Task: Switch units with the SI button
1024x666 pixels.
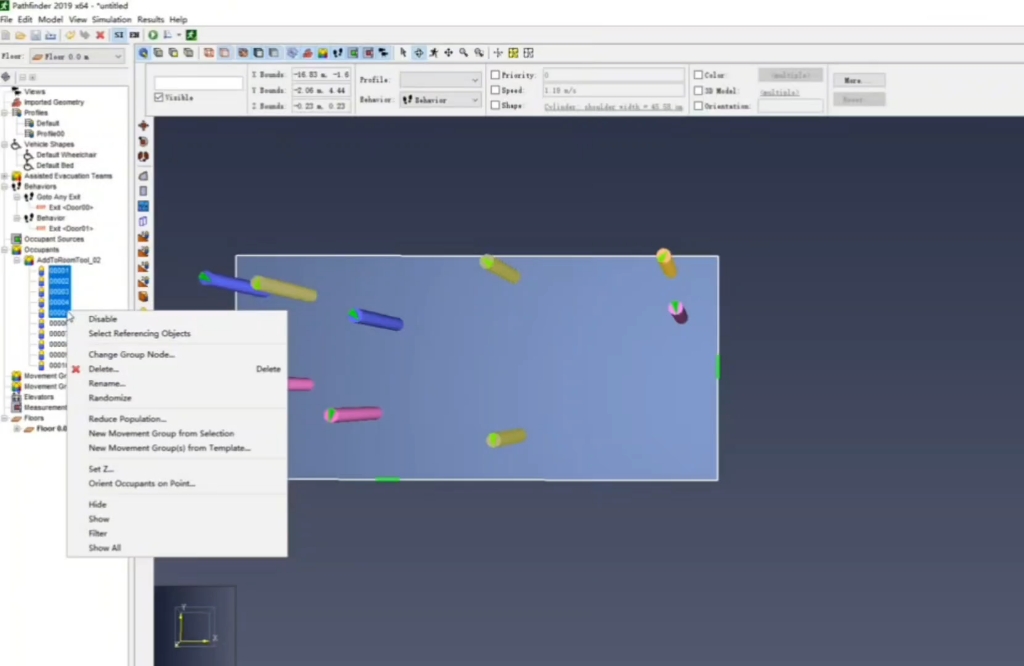Action: coord(119,35)
